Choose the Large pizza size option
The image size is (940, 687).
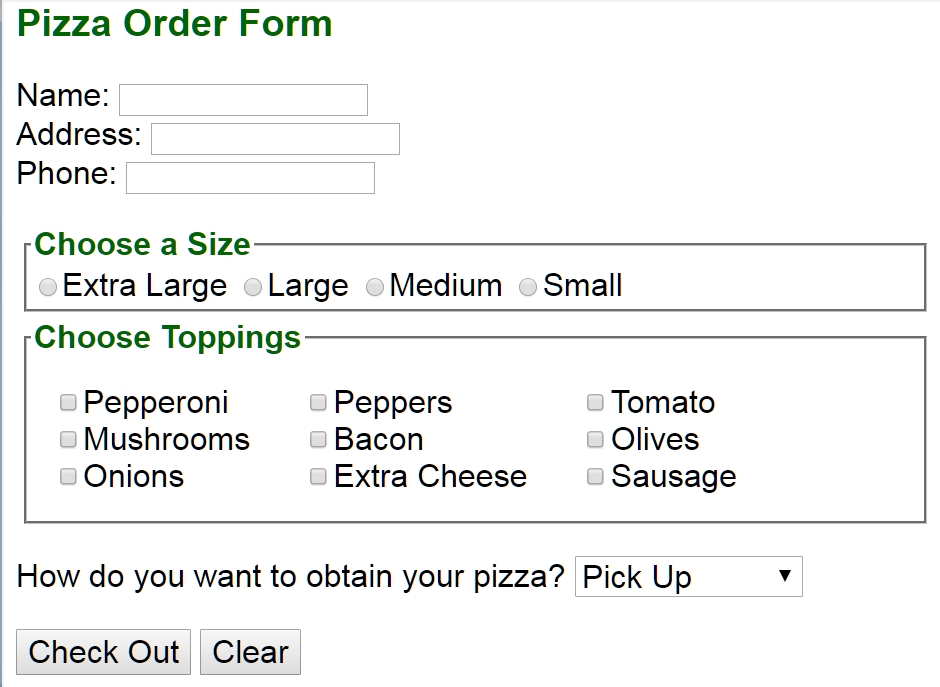[x=253, y=287]
